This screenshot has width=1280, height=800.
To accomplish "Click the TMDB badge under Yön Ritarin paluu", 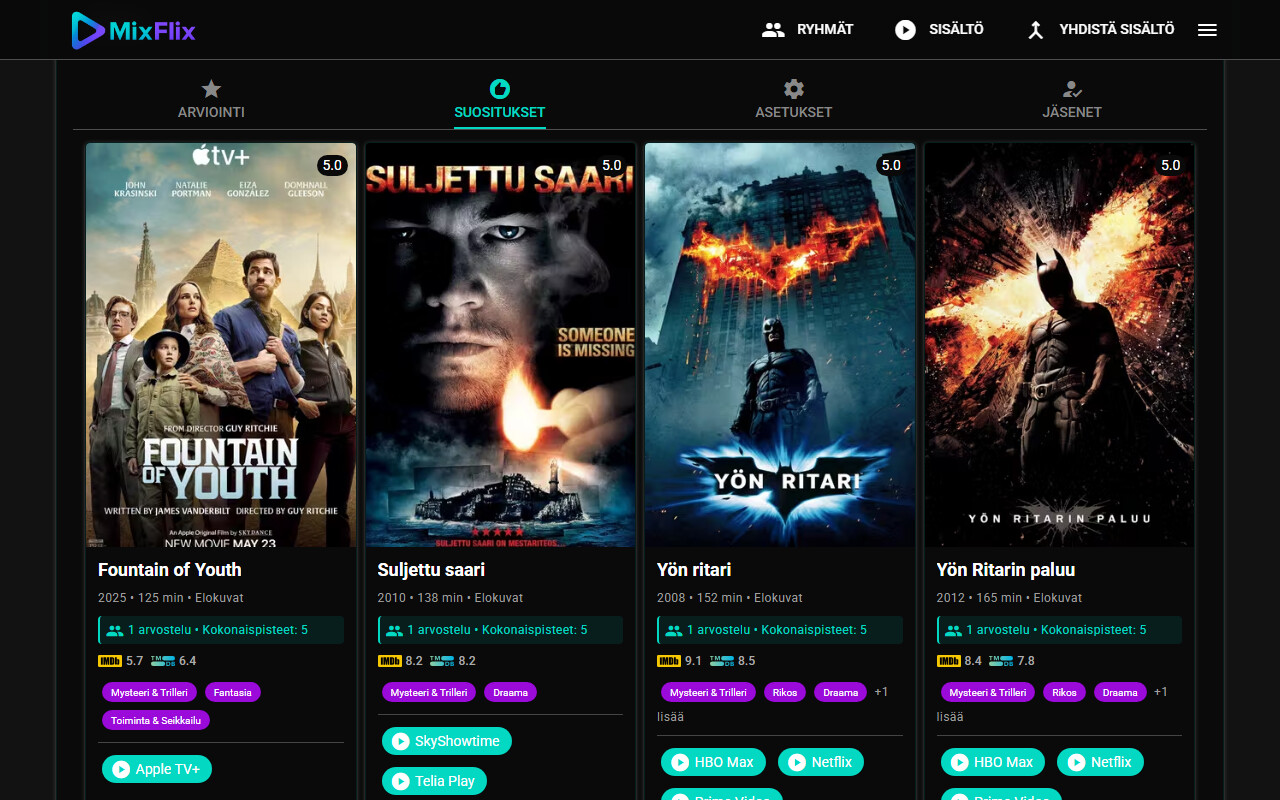I will click(1001, 661).
